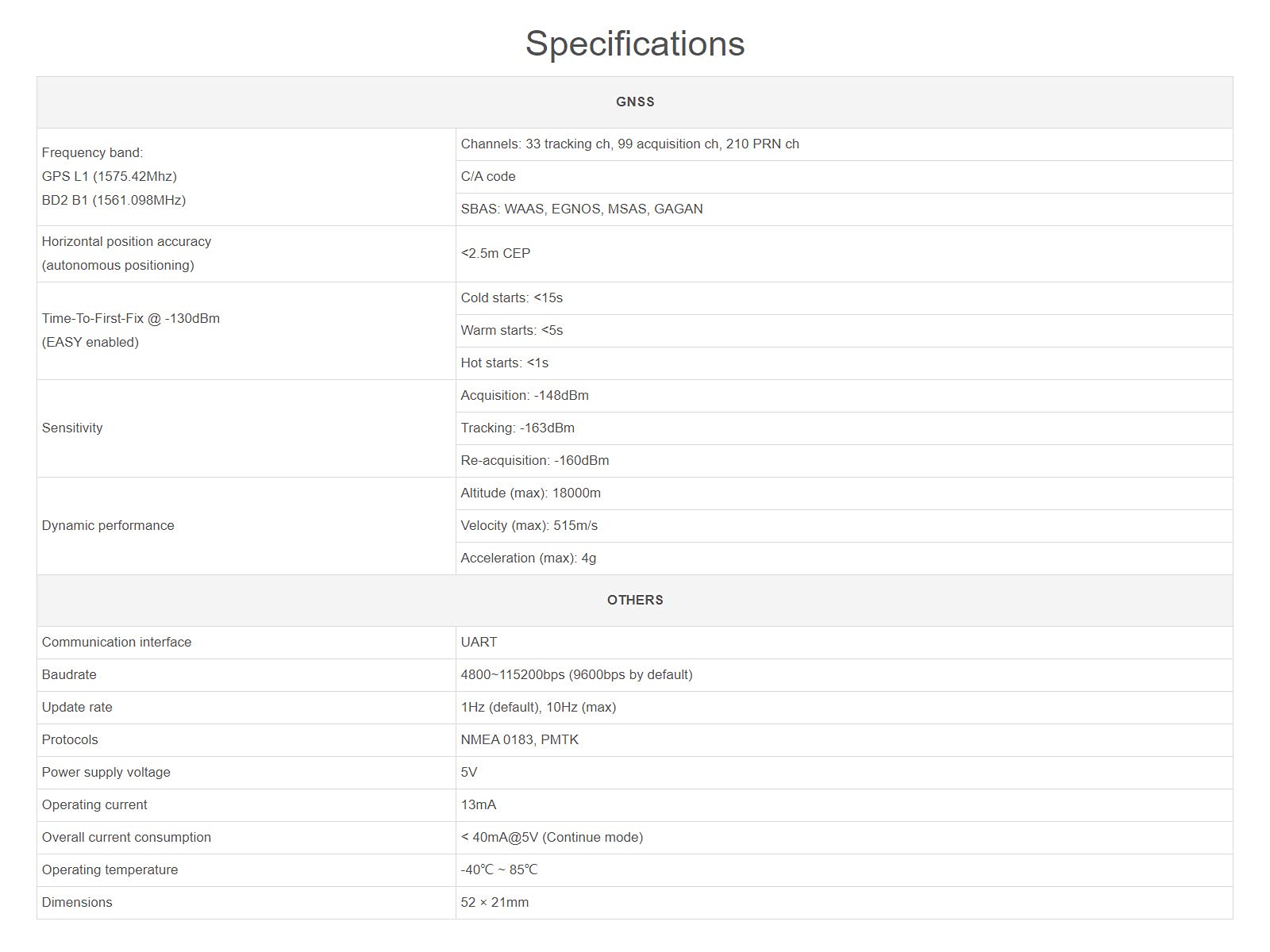Select the OTHERS section header
The height and width of the screenshot is (952, 1270).
pyautogui.click(x=635, y=601)
